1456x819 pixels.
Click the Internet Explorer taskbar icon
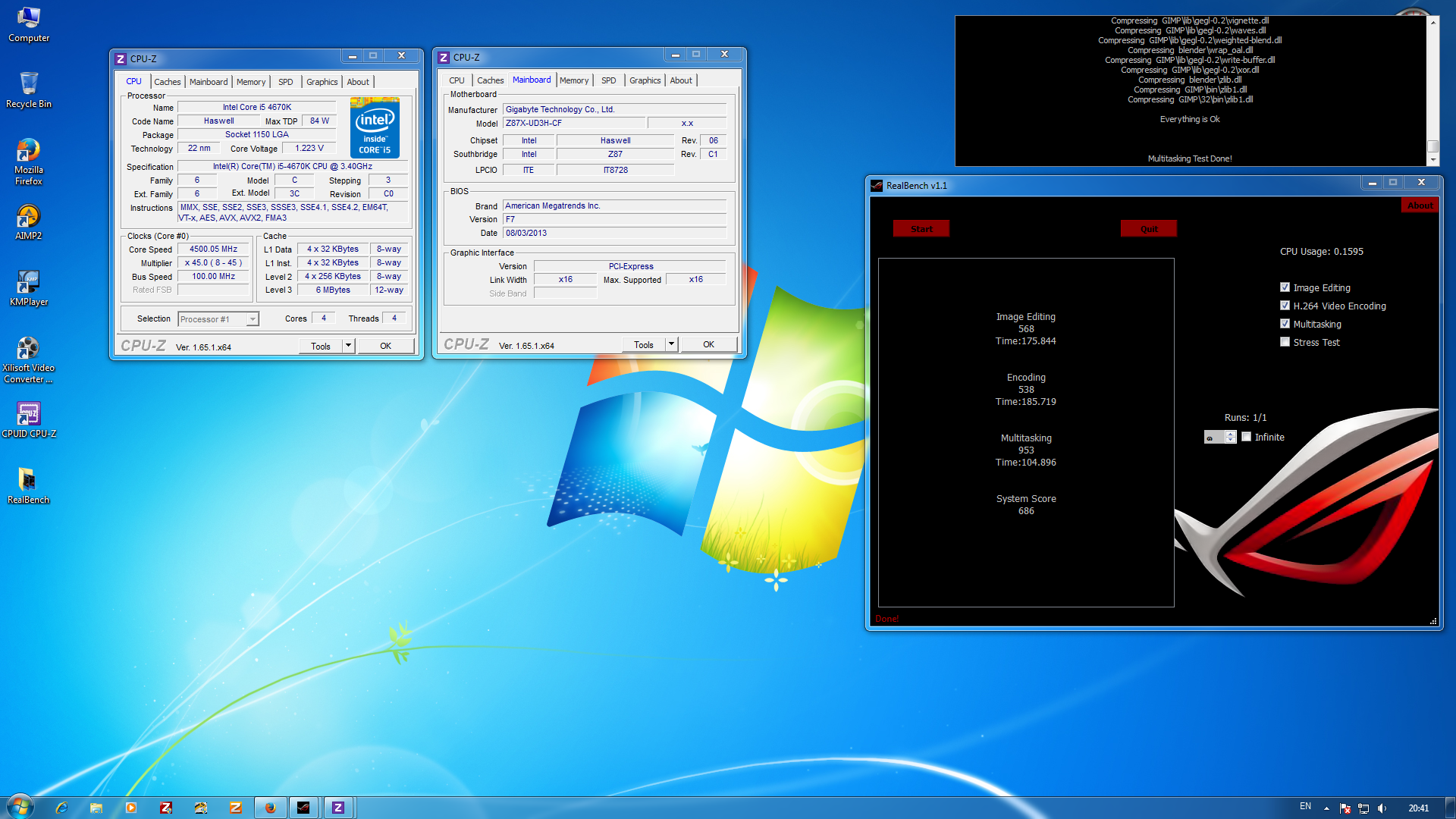[61, 808]
